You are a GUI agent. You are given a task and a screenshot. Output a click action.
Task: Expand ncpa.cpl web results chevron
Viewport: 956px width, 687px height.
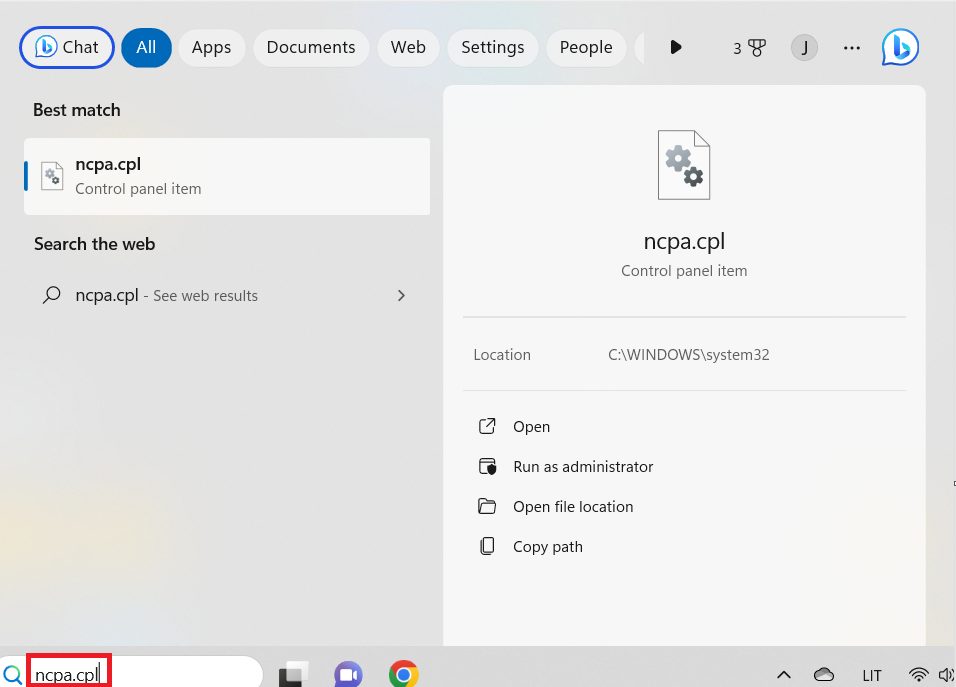pos(401,295)
